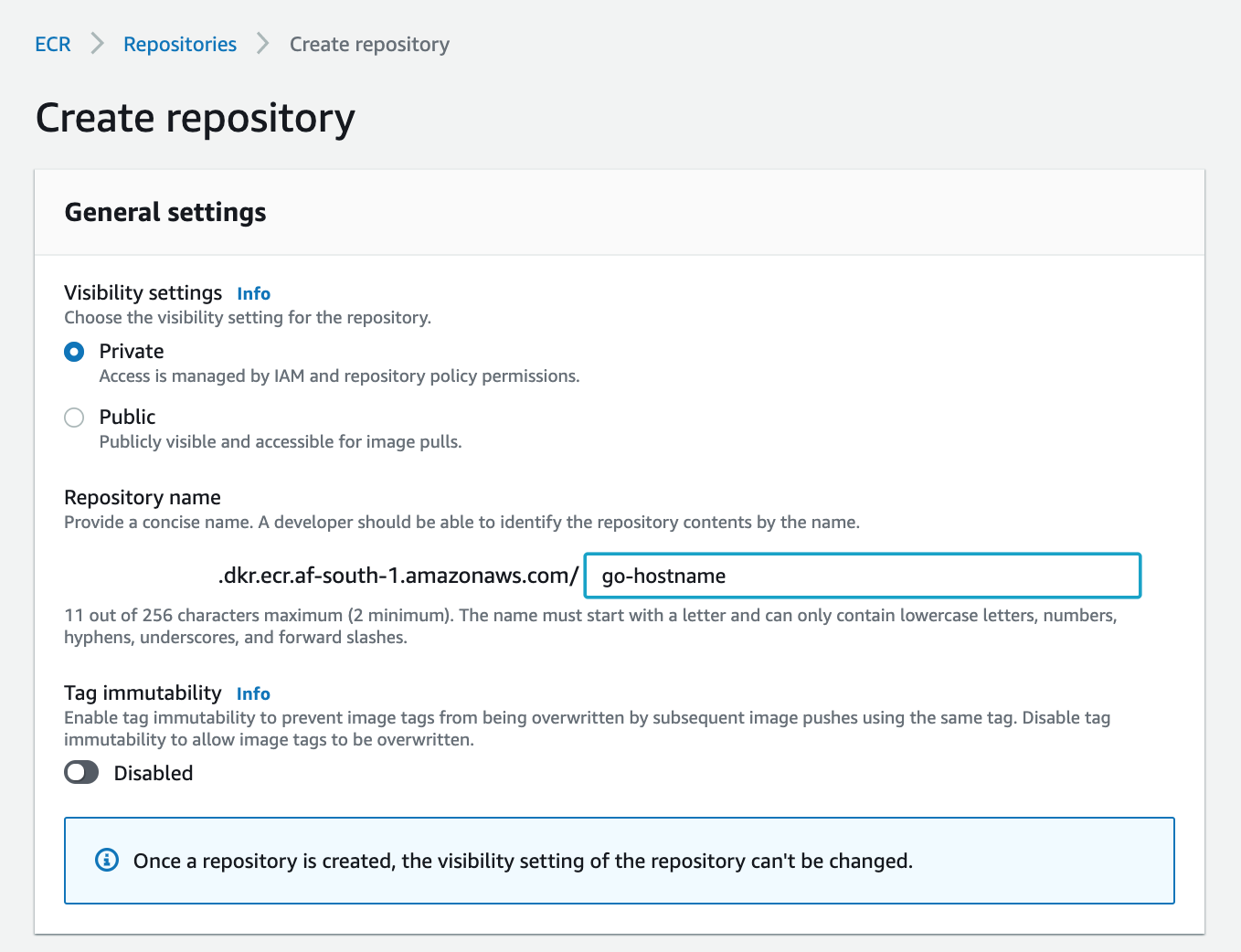Screen dimensions: 1241x952
Task: Click the info icon in the notice box
Action: [x=107, y=860]
